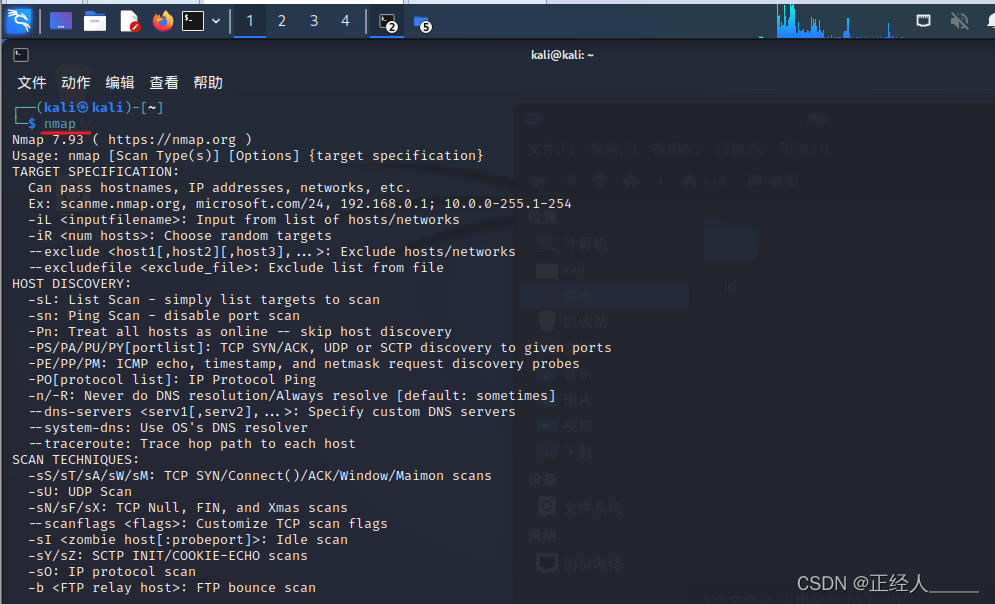The height and width of the screenshot is (604, 995).
Task: Click the TARGET SPECIFICATION: heading line
Action: (x=96, y=171)
